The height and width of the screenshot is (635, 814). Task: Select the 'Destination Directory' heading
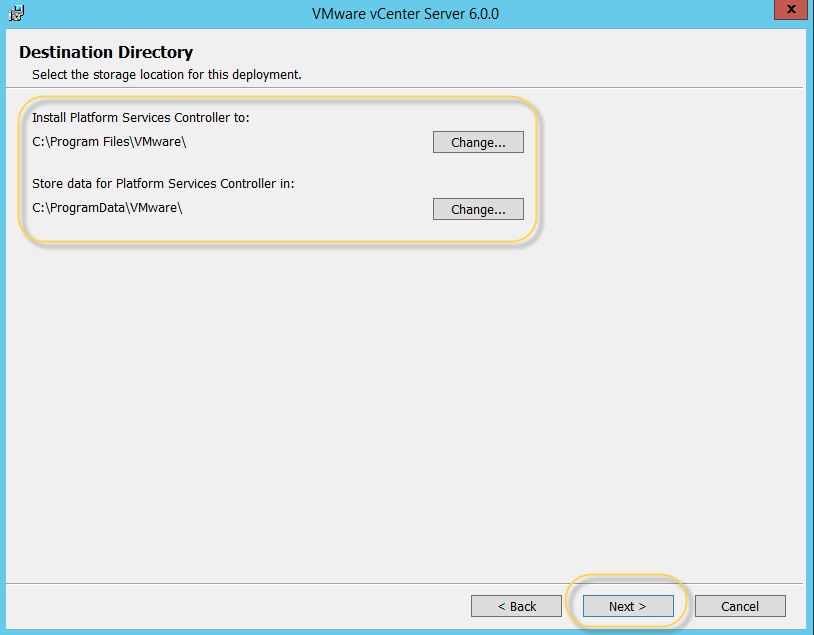click(106, 52)
